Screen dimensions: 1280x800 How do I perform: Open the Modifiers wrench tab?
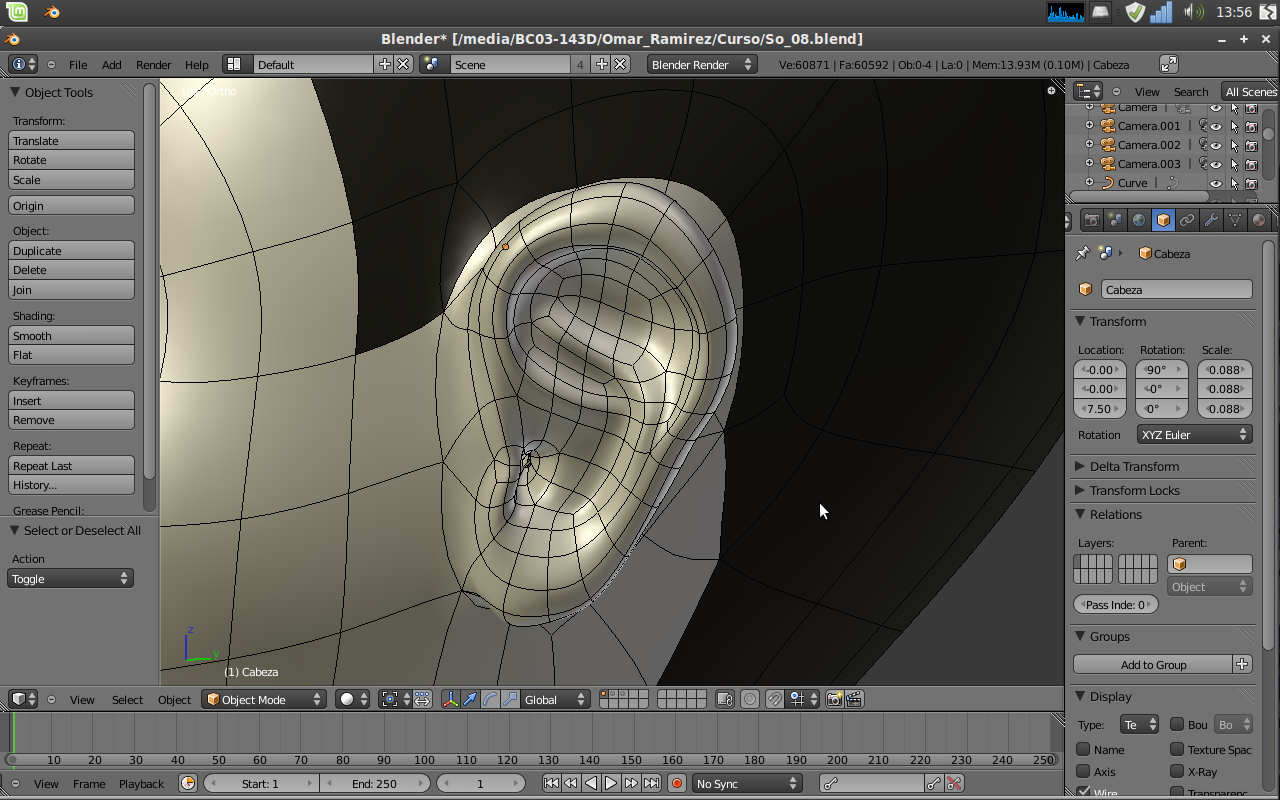pos(1211,220)
